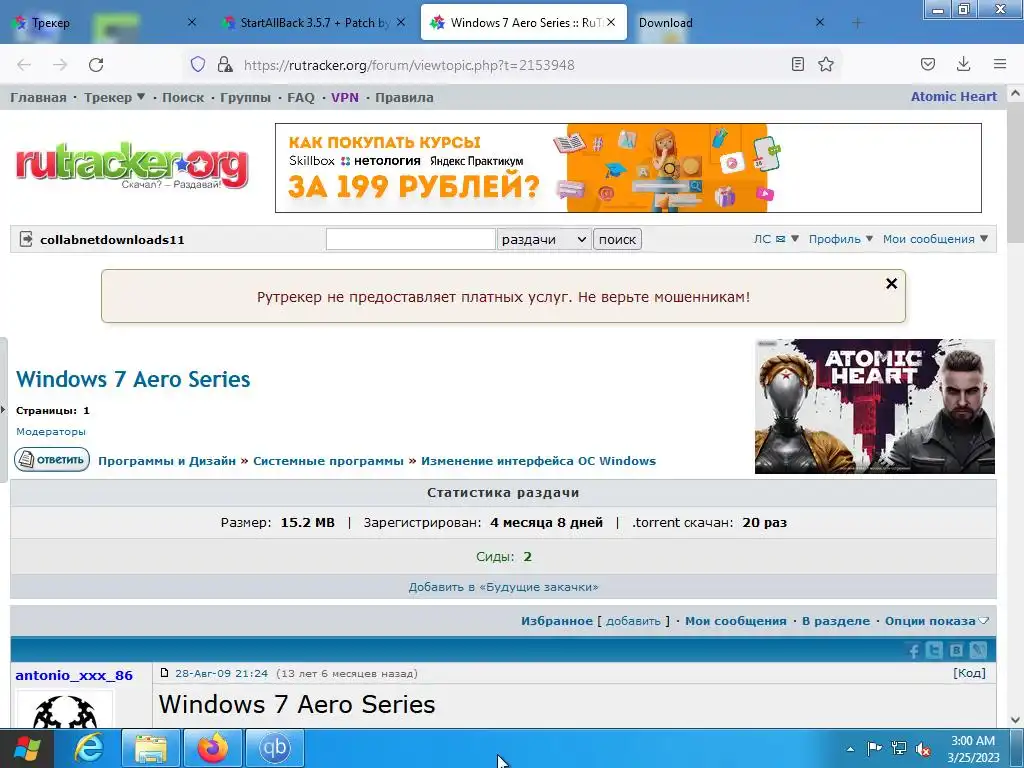This screenshot has width=1024, height=768.
Task: Share the topic on Twitter icon
Action: (935, 650)
